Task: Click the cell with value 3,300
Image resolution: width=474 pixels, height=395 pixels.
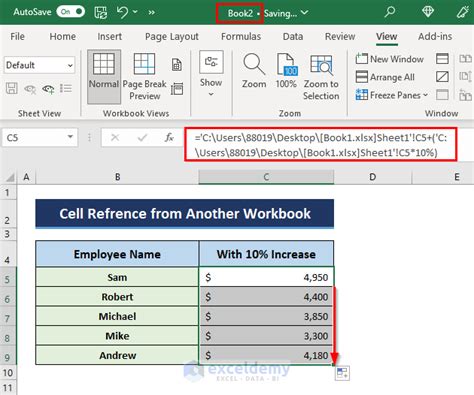Action: pyautogui.click(x=266, y=336)
